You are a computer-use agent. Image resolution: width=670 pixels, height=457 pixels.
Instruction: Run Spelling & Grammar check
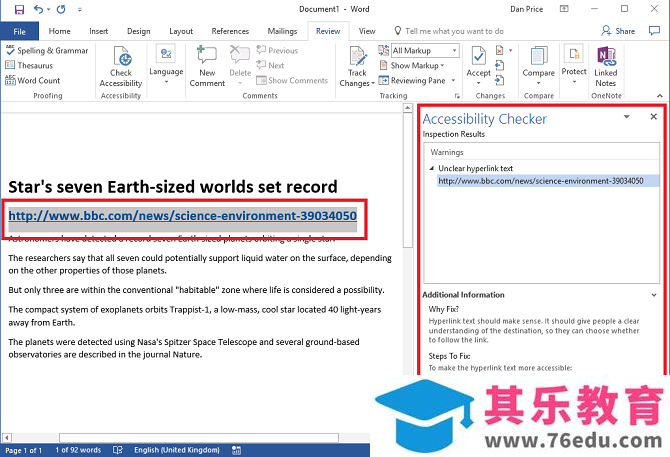pos(47,50)
